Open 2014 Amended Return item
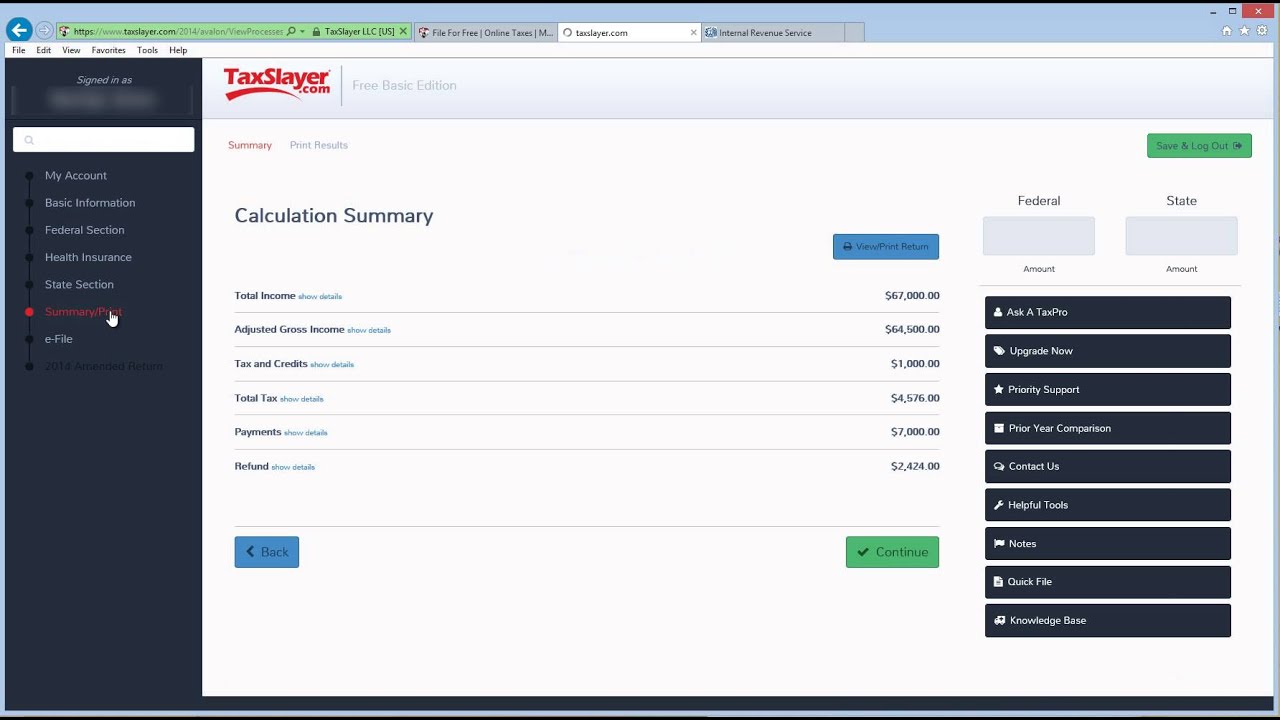This screenshot has height=720, width=1280. coord(103,366)
